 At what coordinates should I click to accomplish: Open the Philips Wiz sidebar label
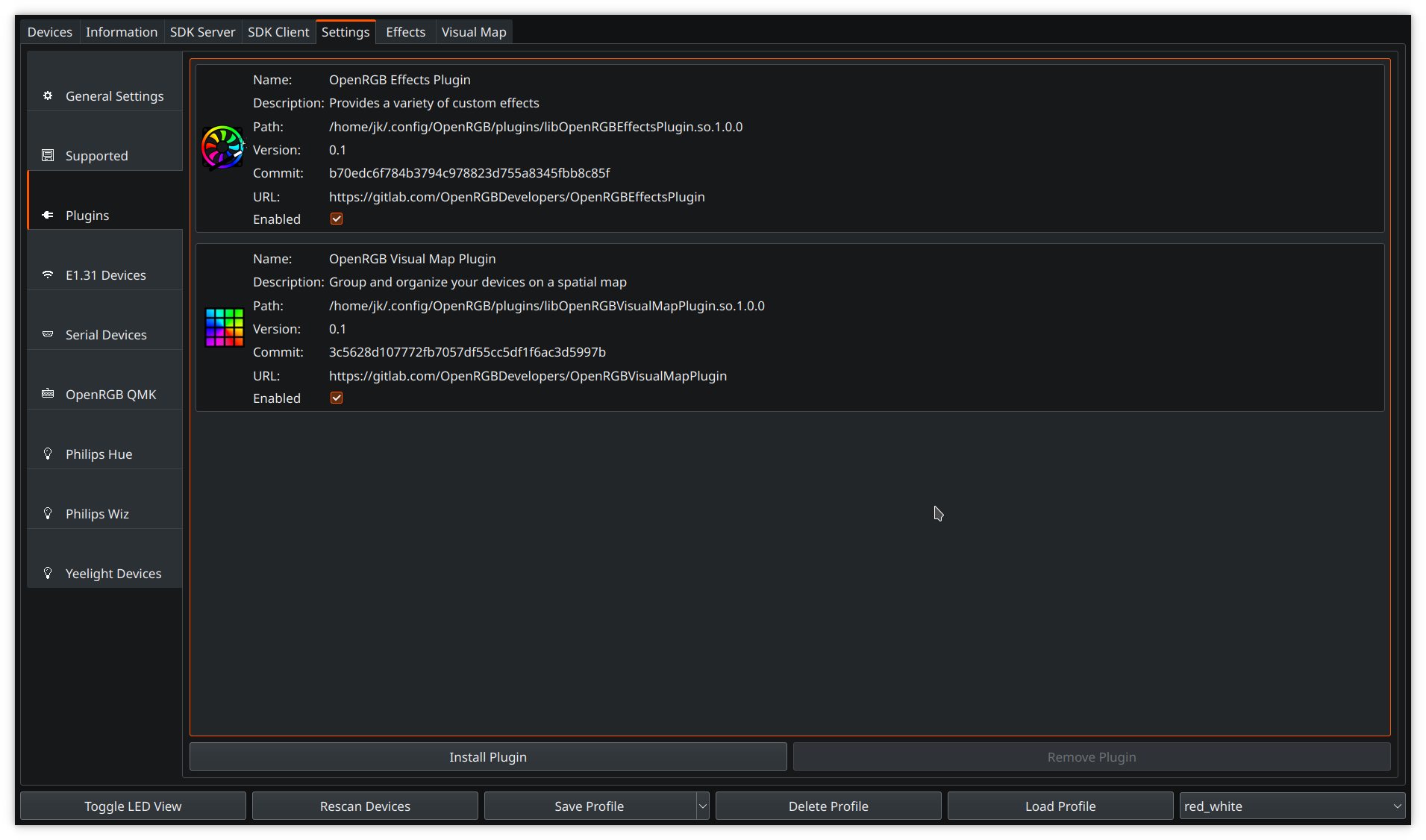pos(97,513)
